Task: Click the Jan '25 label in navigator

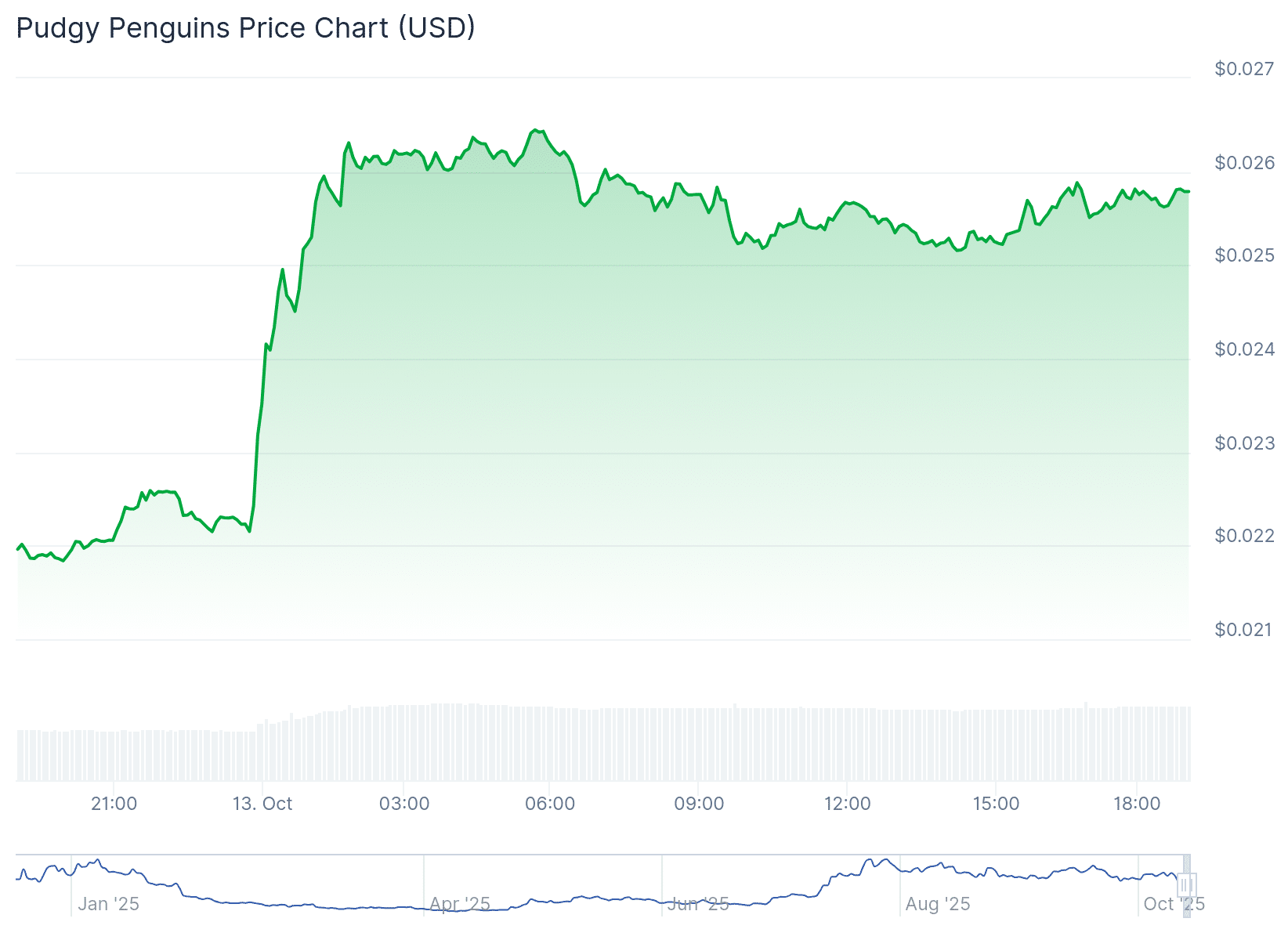Action: [x=108, y=904]
